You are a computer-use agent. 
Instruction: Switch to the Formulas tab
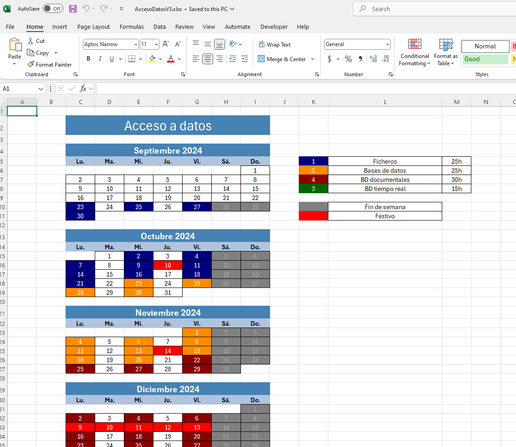click(132, 27)
